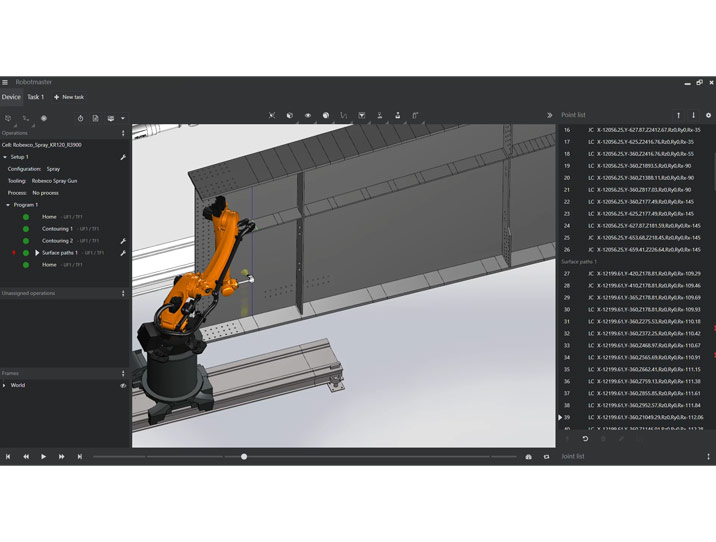Switch to the Device tab
The image size is (716, 542).
coord(11,97)
